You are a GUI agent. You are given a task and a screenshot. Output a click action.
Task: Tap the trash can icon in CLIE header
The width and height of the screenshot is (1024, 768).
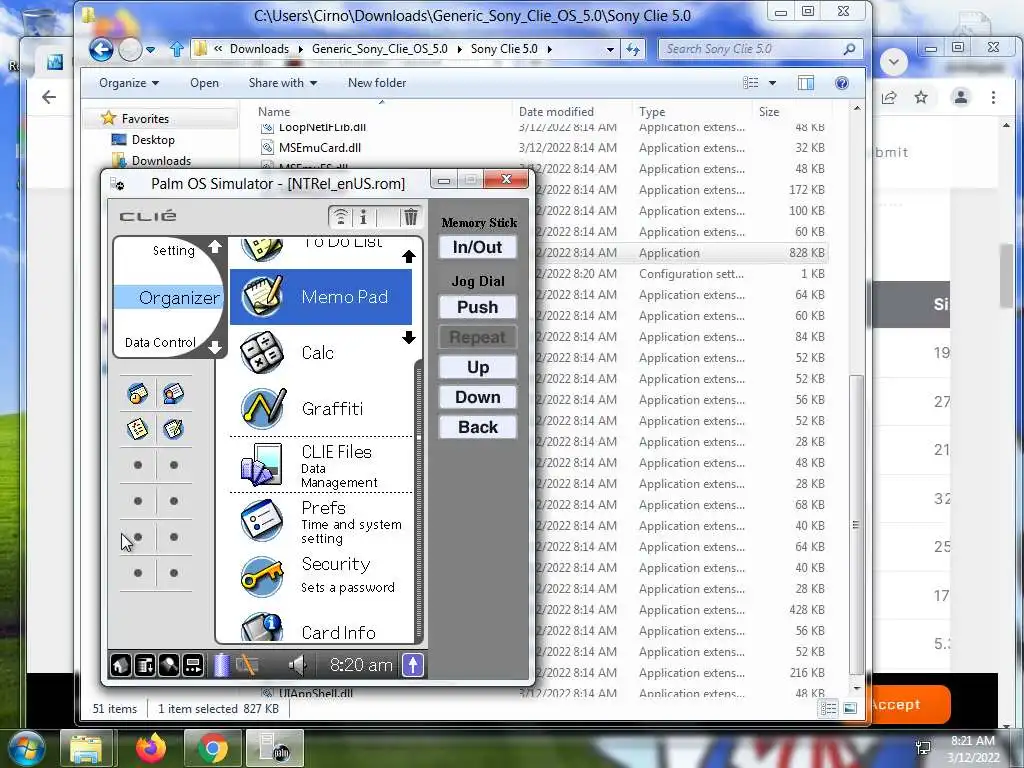(411, 217)
